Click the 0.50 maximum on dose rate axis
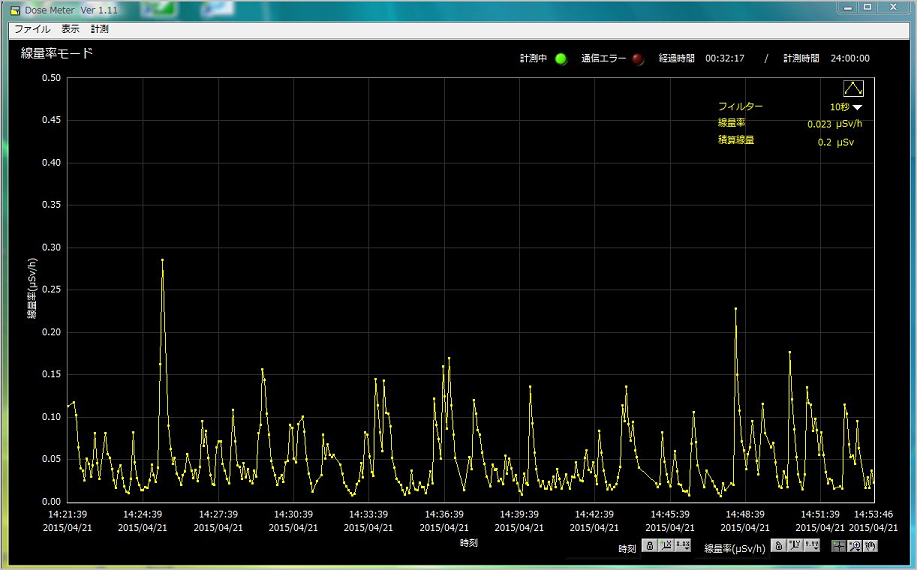The width and height of the screenshot is (917, 570). coord(50,78)
